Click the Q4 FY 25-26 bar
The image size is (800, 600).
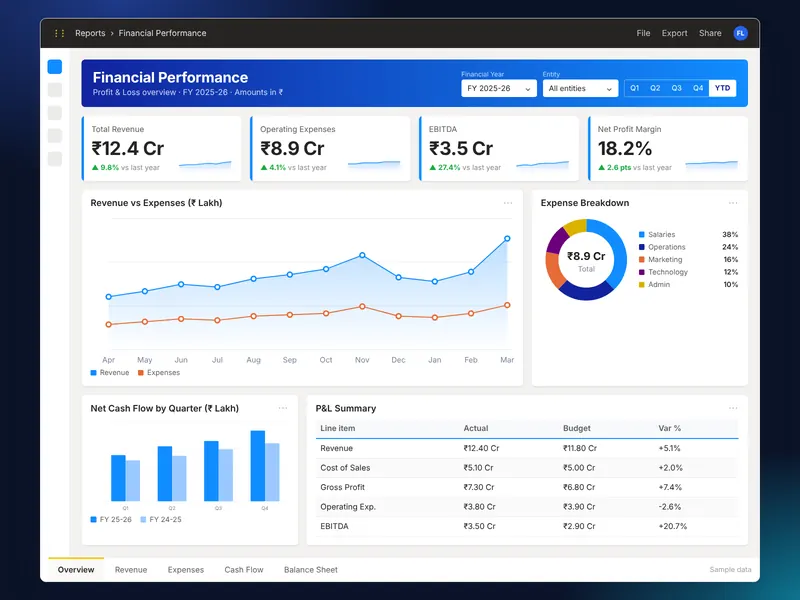point(258,466)
